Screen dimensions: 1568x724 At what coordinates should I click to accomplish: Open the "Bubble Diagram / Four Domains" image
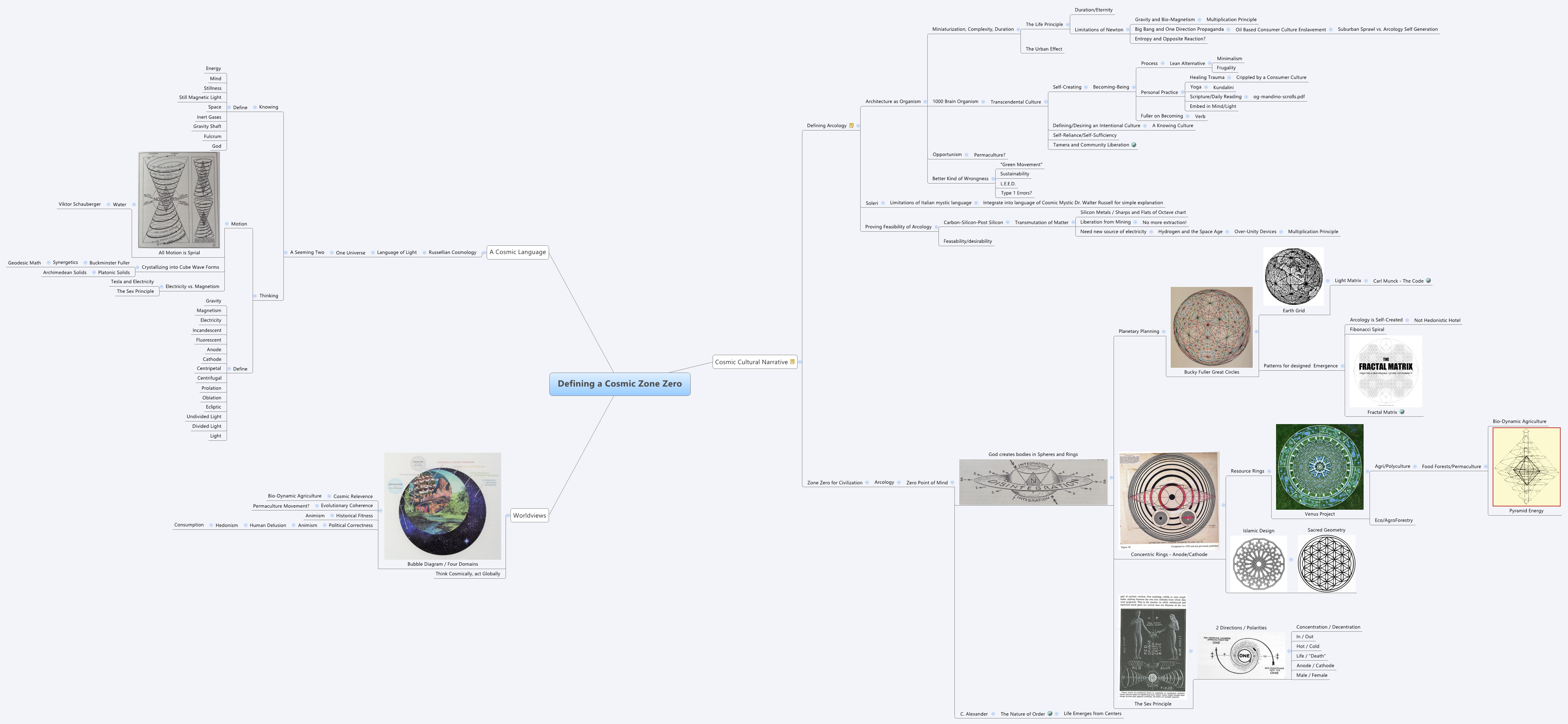[x=443, y=506]
